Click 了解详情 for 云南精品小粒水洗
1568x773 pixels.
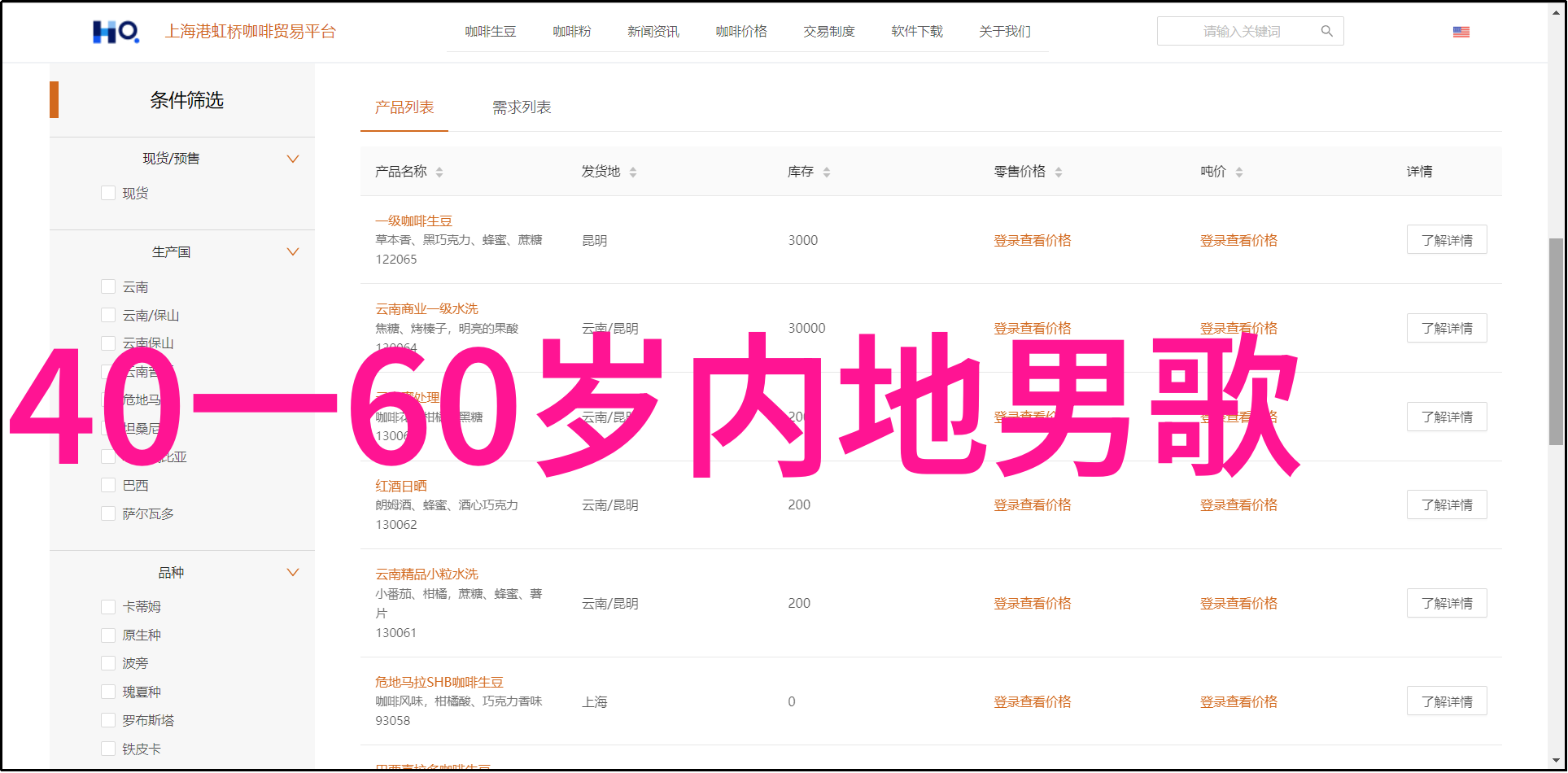pos(1447,603)
